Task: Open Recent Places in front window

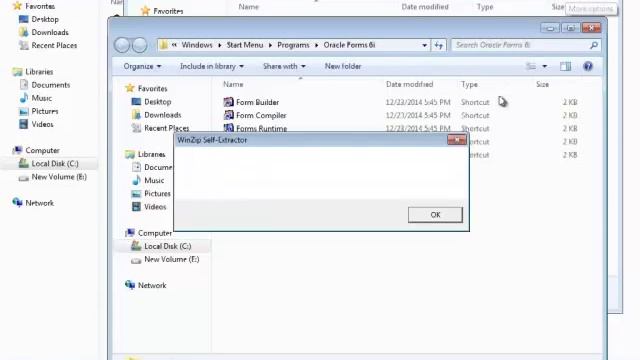Action: tap(160, 128)
